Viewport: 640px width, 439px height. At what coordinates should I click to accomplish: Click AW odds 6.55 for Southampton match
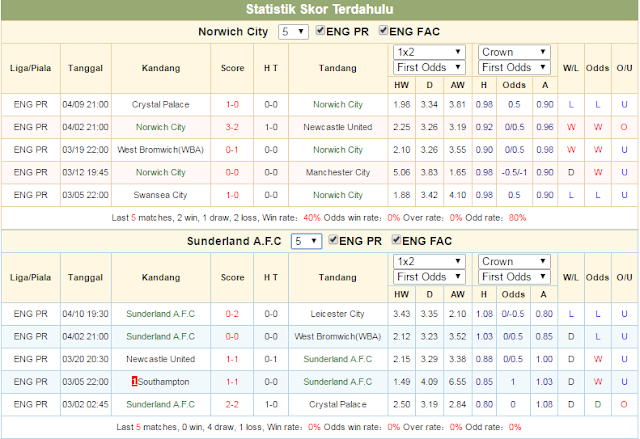pyautogui.click(x=457, y=382)
